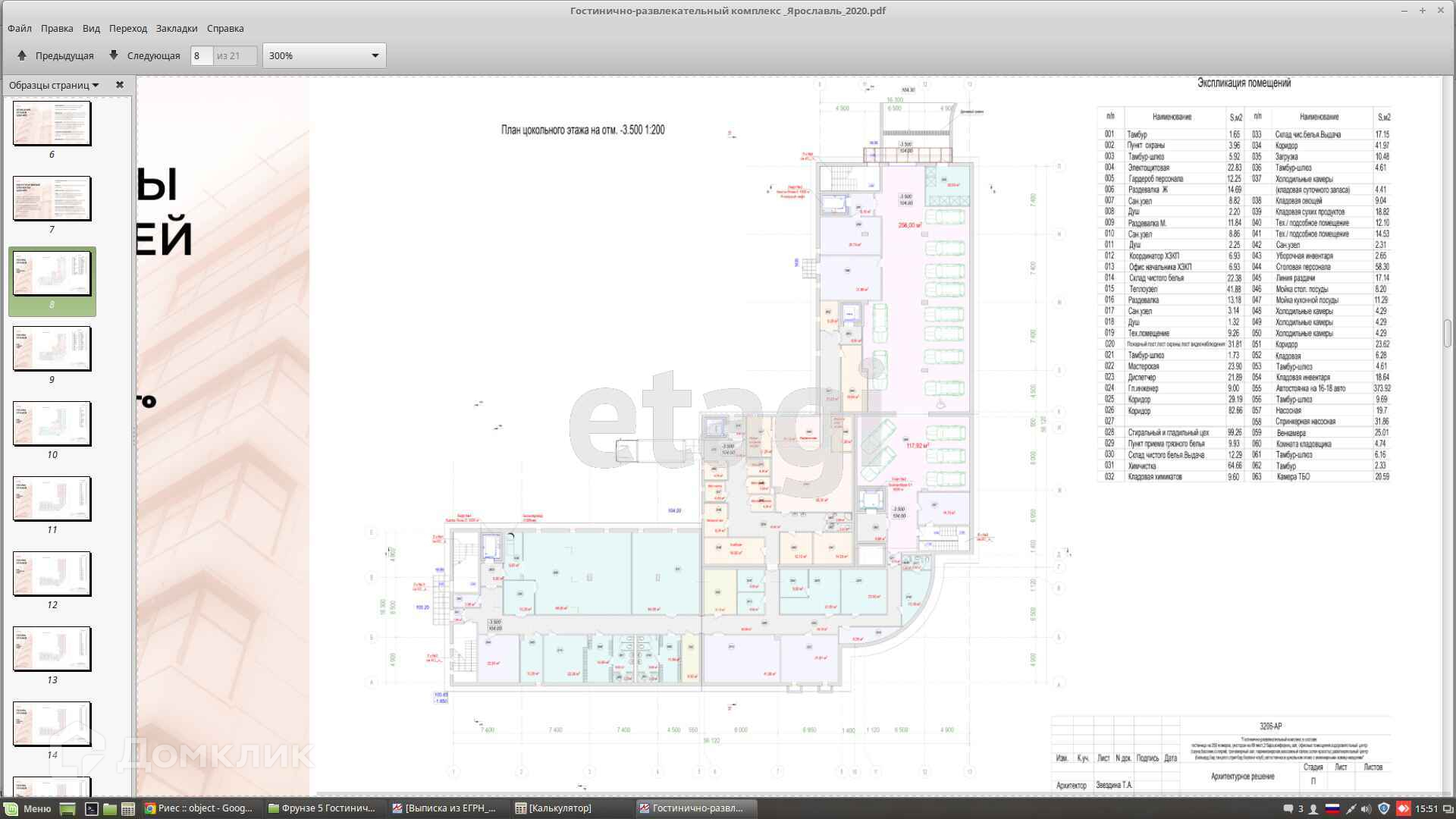Select page 9 thumbnail
Screen dimensions: 1456x819
[52, 348]
